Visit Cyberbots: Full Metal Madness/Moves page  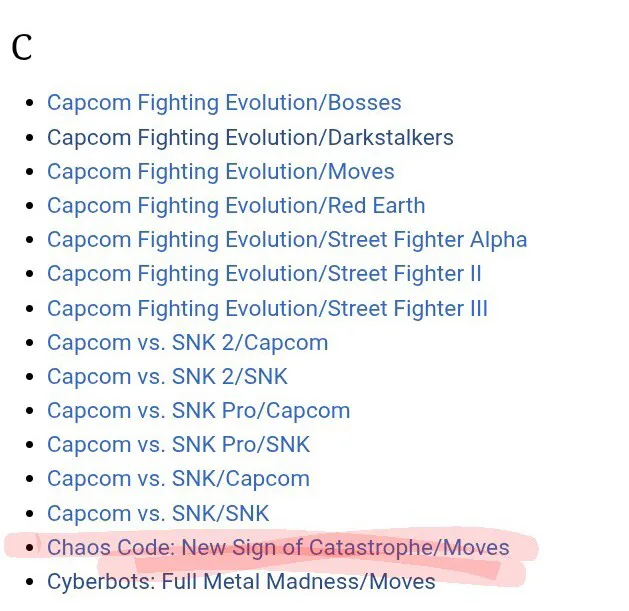[x=241, y=581]
